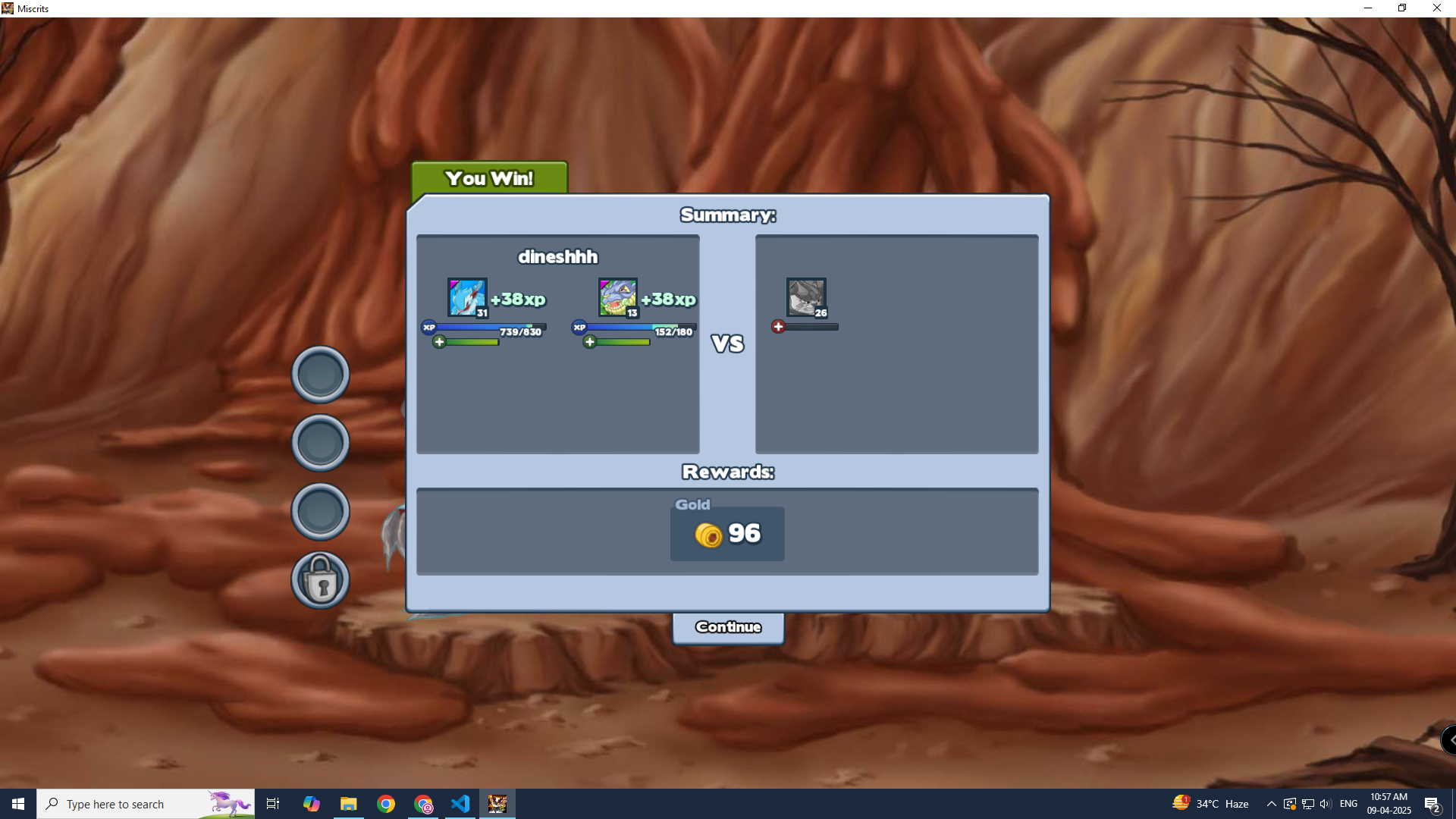Open the Start menu

(17, 803)
